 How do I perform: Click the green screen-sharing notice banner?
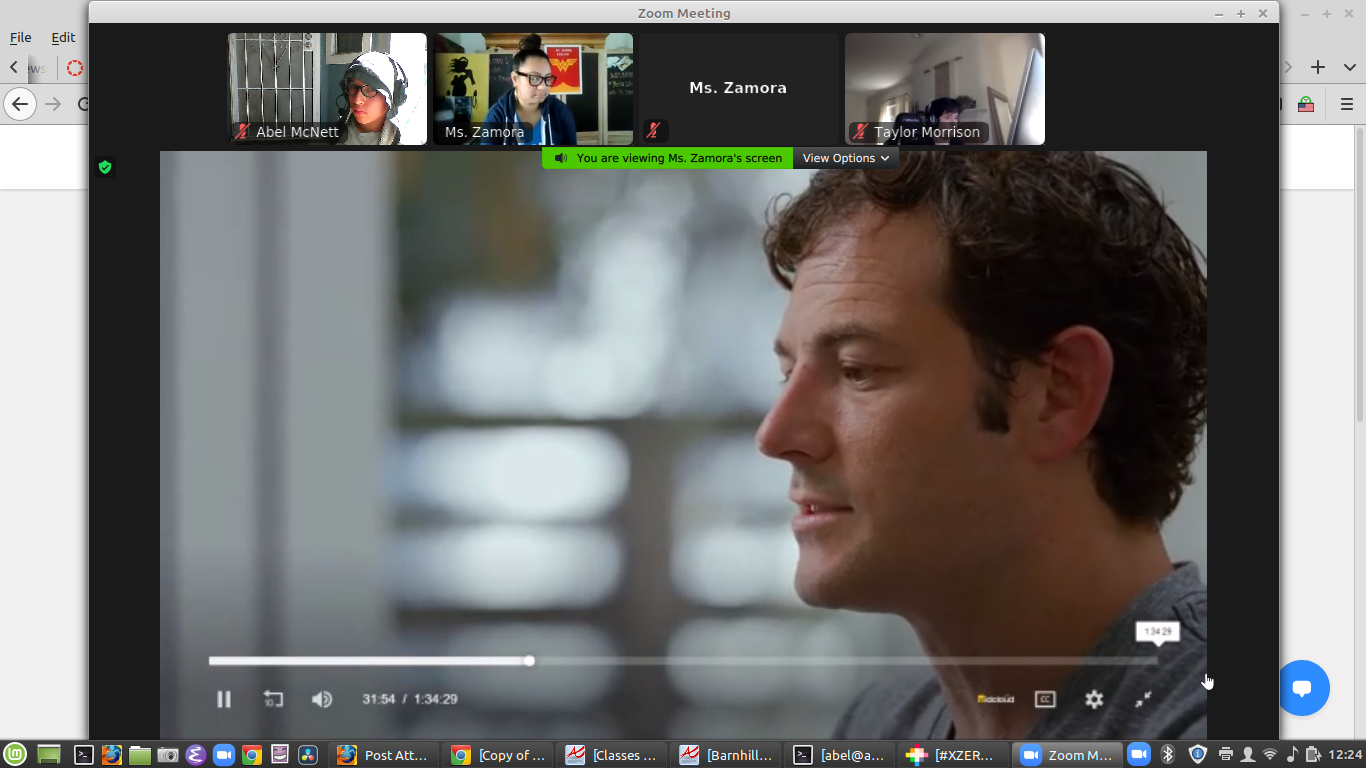(667, 158)
